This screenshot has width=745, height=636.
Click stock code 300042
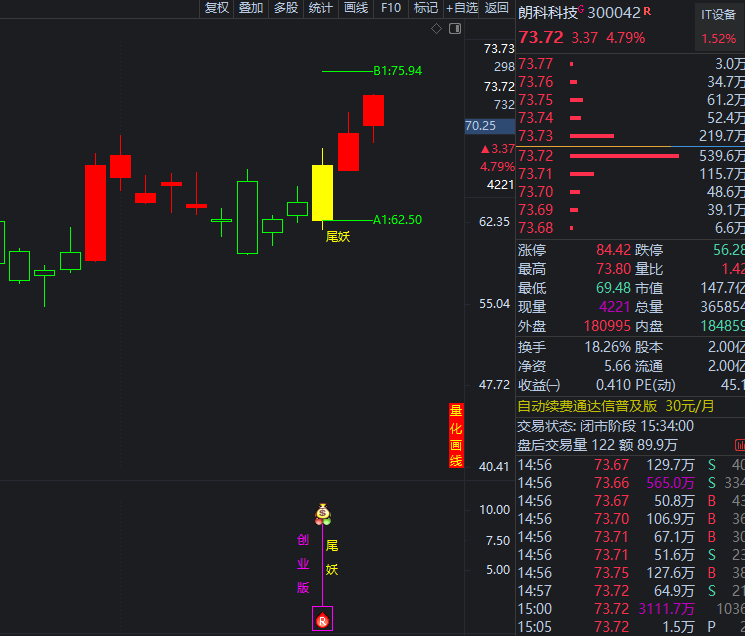click(x=614, y=13)
